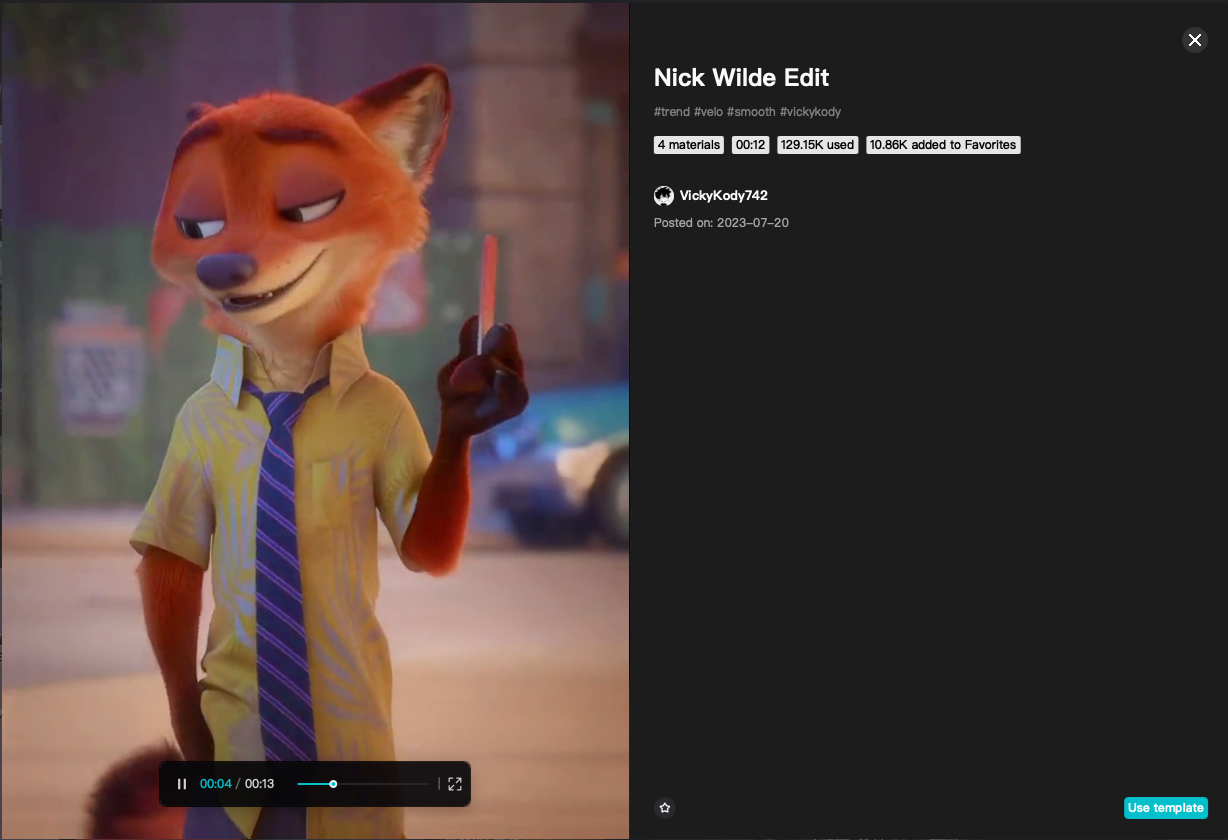This screenshot has width=1228, height=840.
Task: Add template to Favorites with star icon
Action: click(x=665, y=808)
